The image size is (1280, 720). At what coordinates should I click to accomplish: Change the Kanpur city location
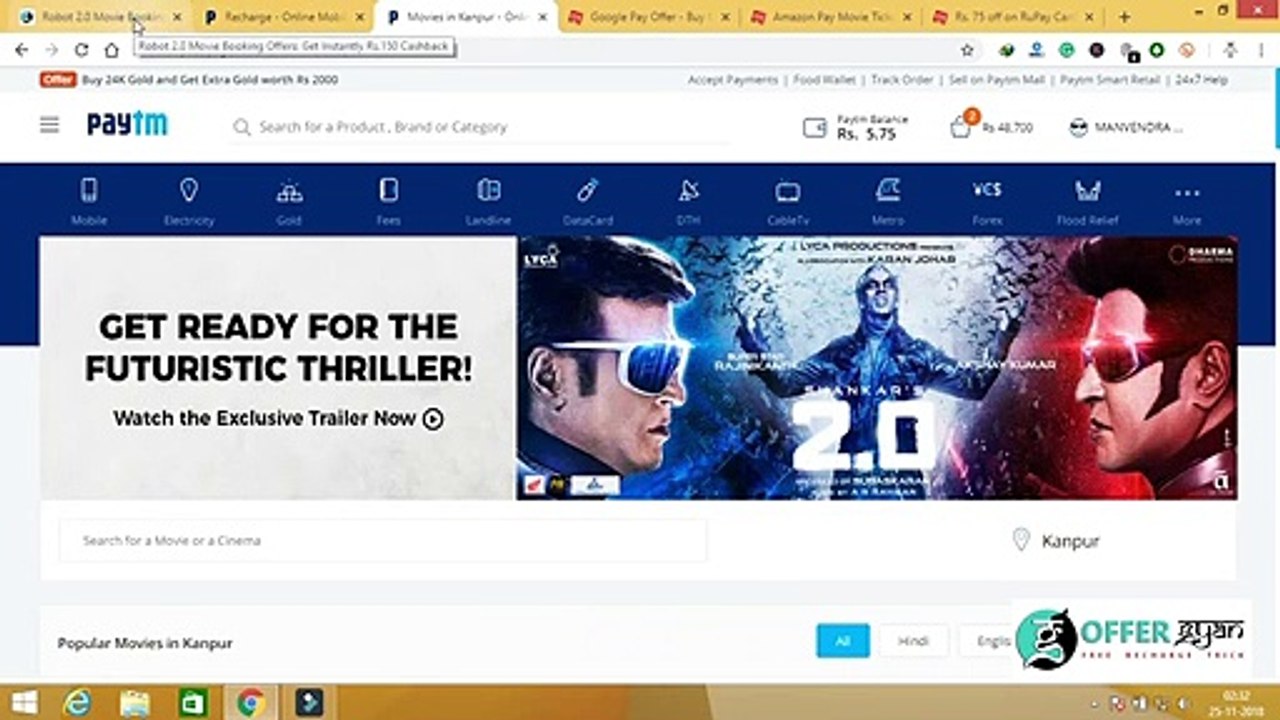(1056, 540)
